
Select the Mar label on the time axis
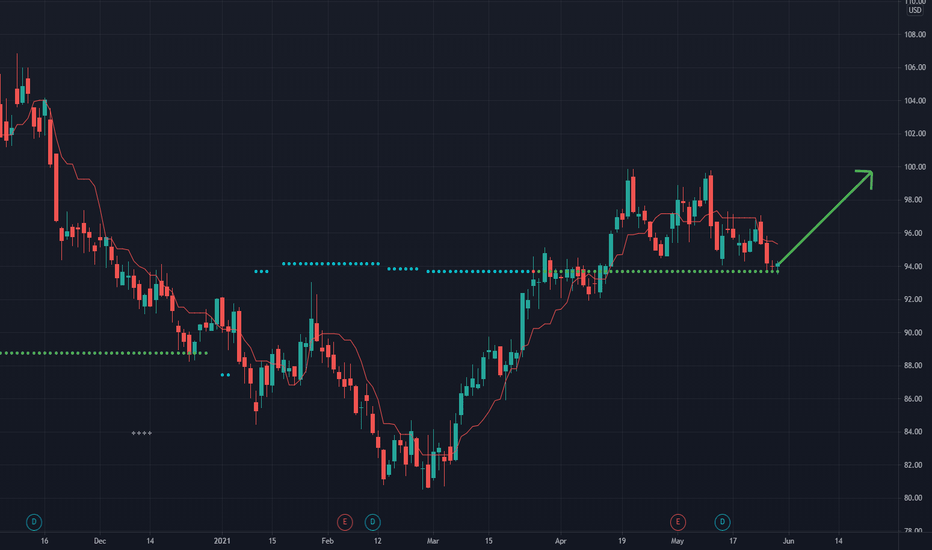pos(433,541)
